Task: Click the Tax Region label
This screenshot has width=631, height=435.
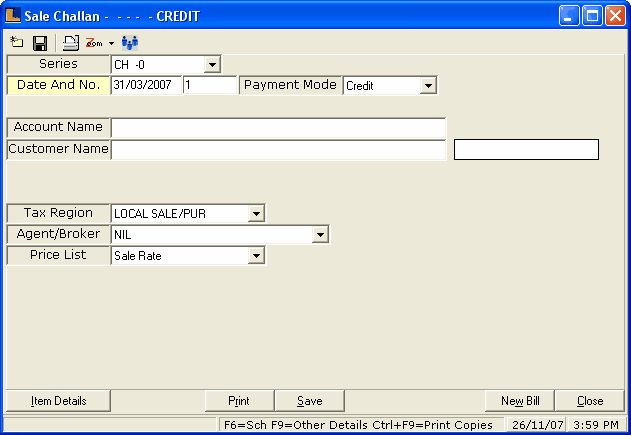Action: point(58,213)
